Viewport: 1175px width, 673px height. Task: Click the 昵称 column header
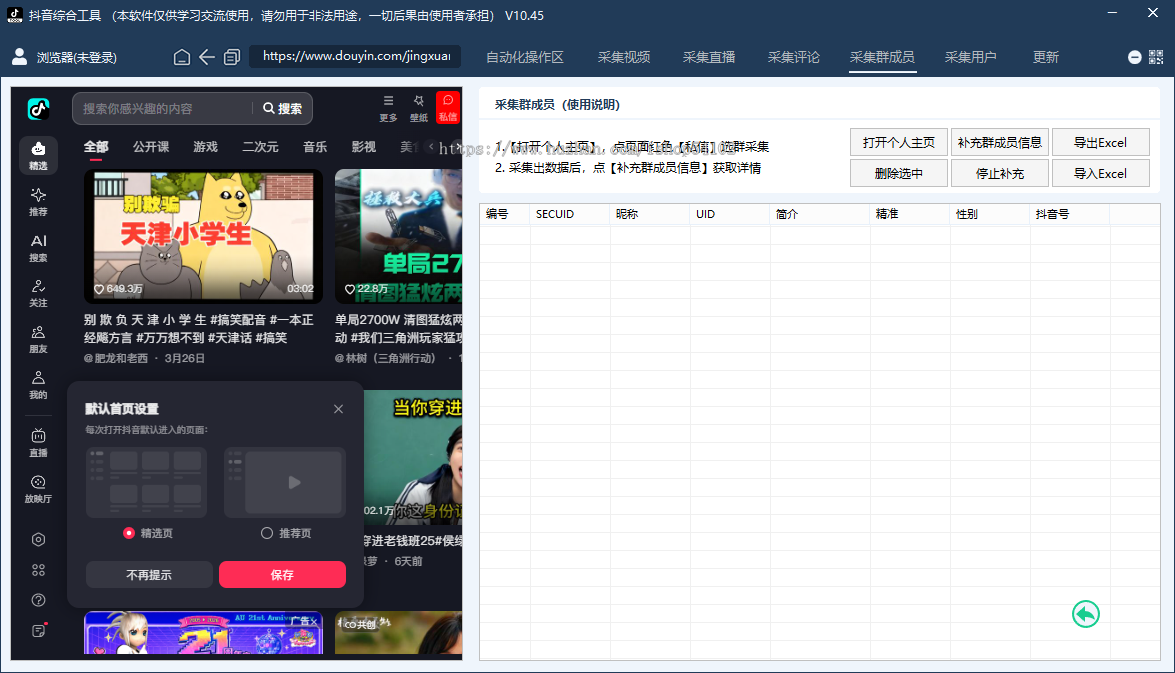(650, 214)
